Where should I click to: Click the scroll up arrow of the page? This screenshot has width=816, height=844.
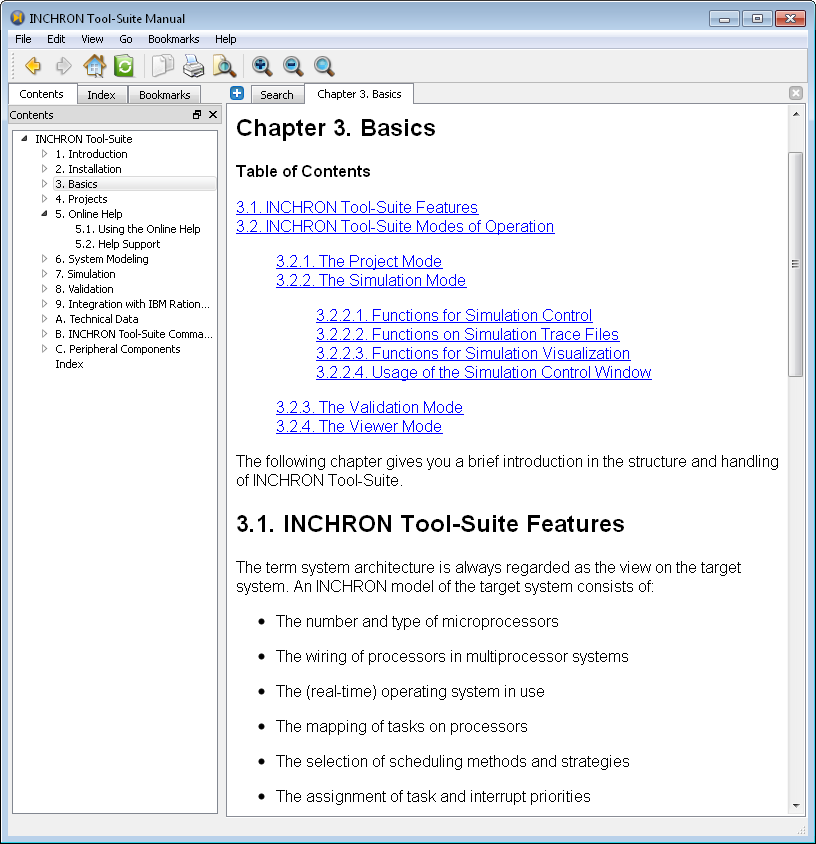click(796, 114)
